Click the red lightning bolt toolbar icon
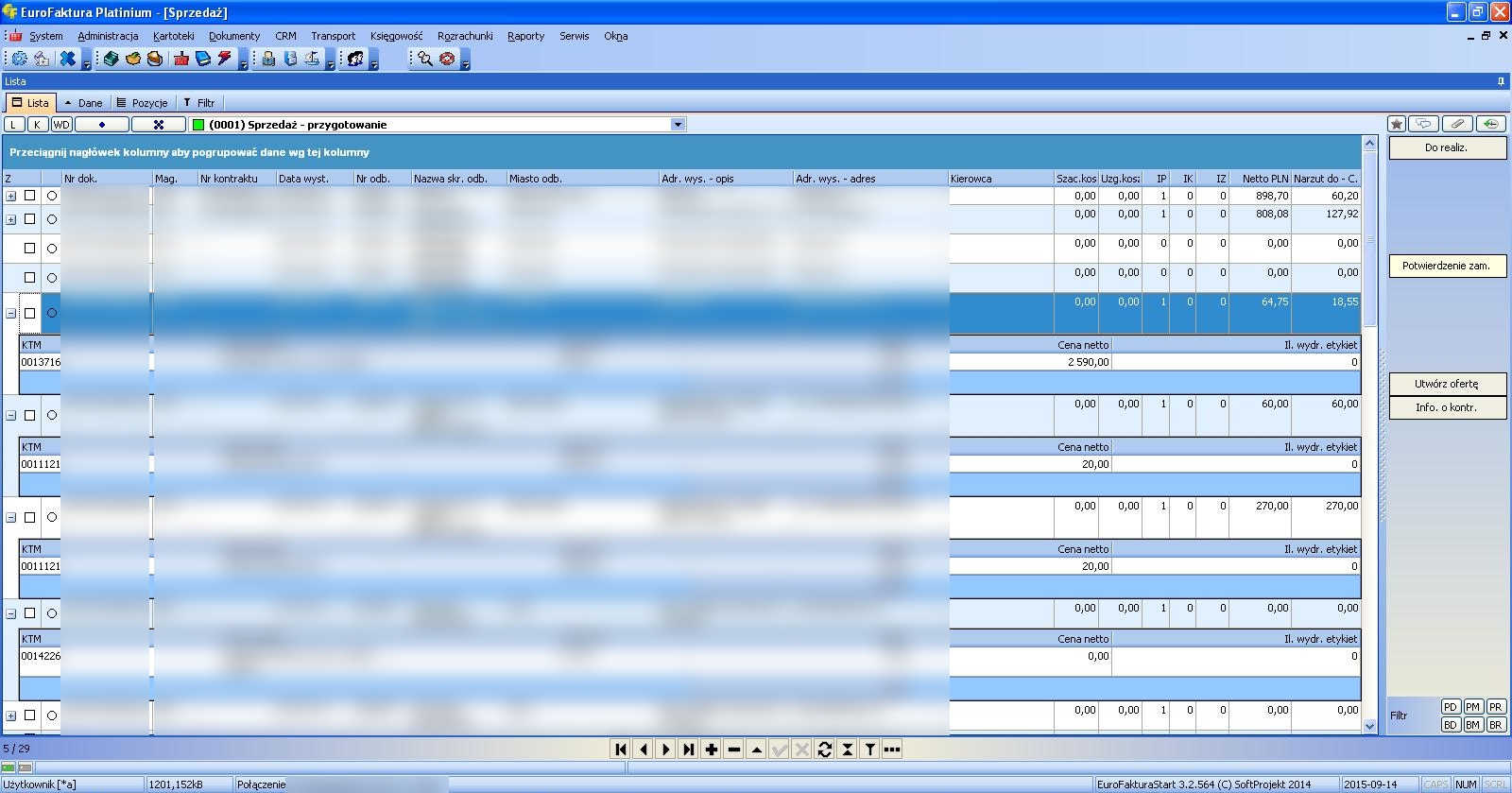This screenshot has width=1512, height=793. 225,59
